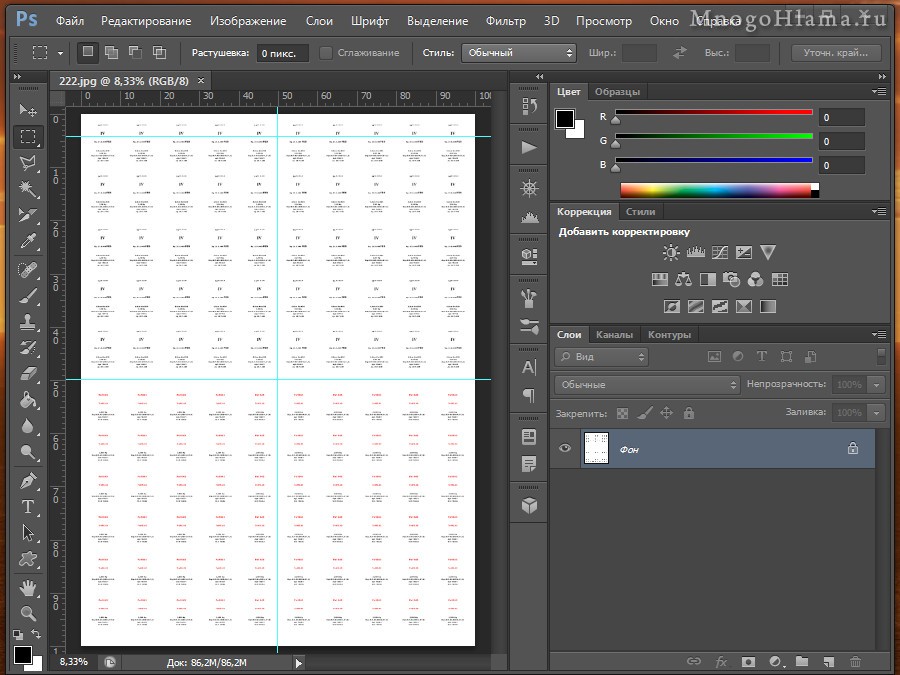Select the Move tool
900x675 pixels.
(28, 110)
